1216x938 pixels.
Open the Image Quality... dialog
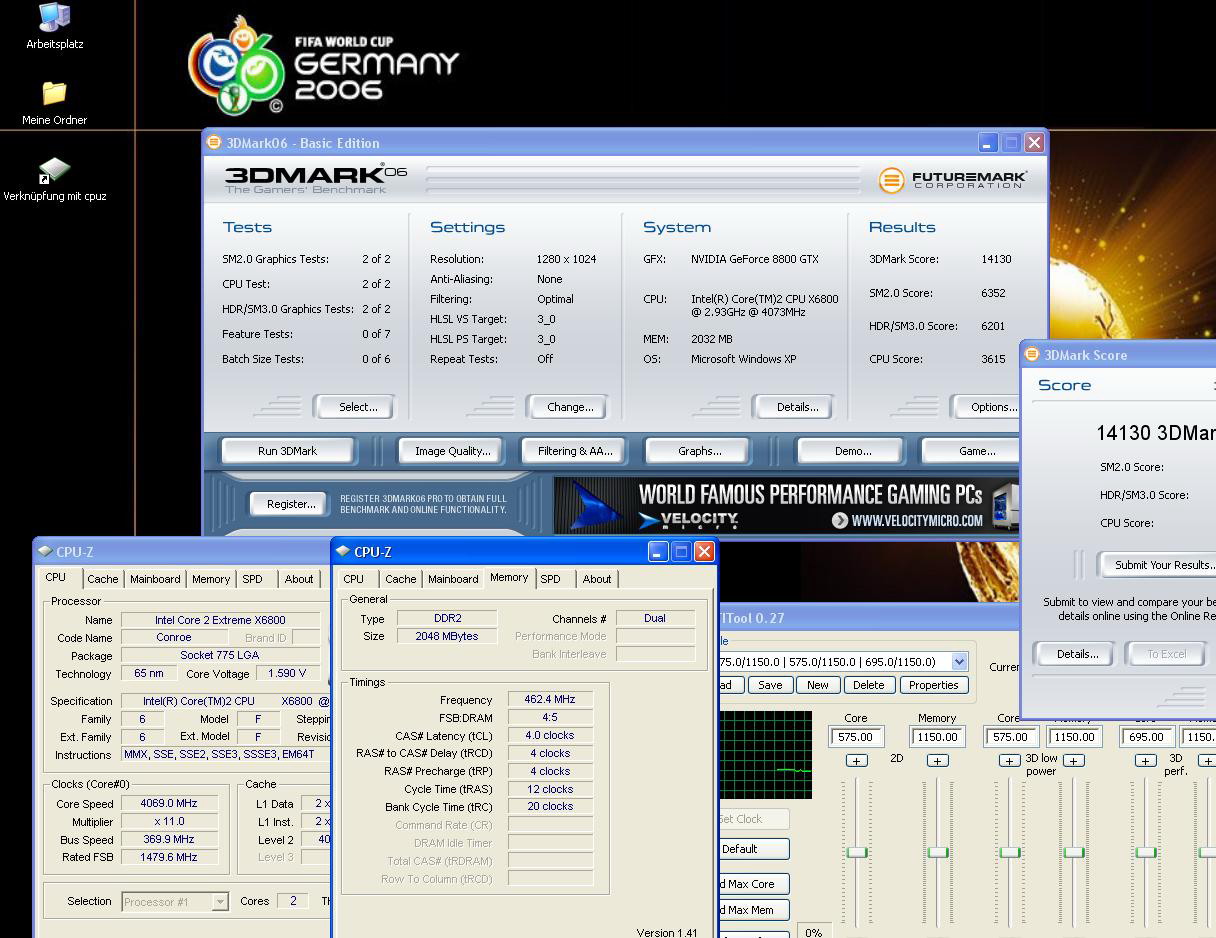click(x=453, y=451)
